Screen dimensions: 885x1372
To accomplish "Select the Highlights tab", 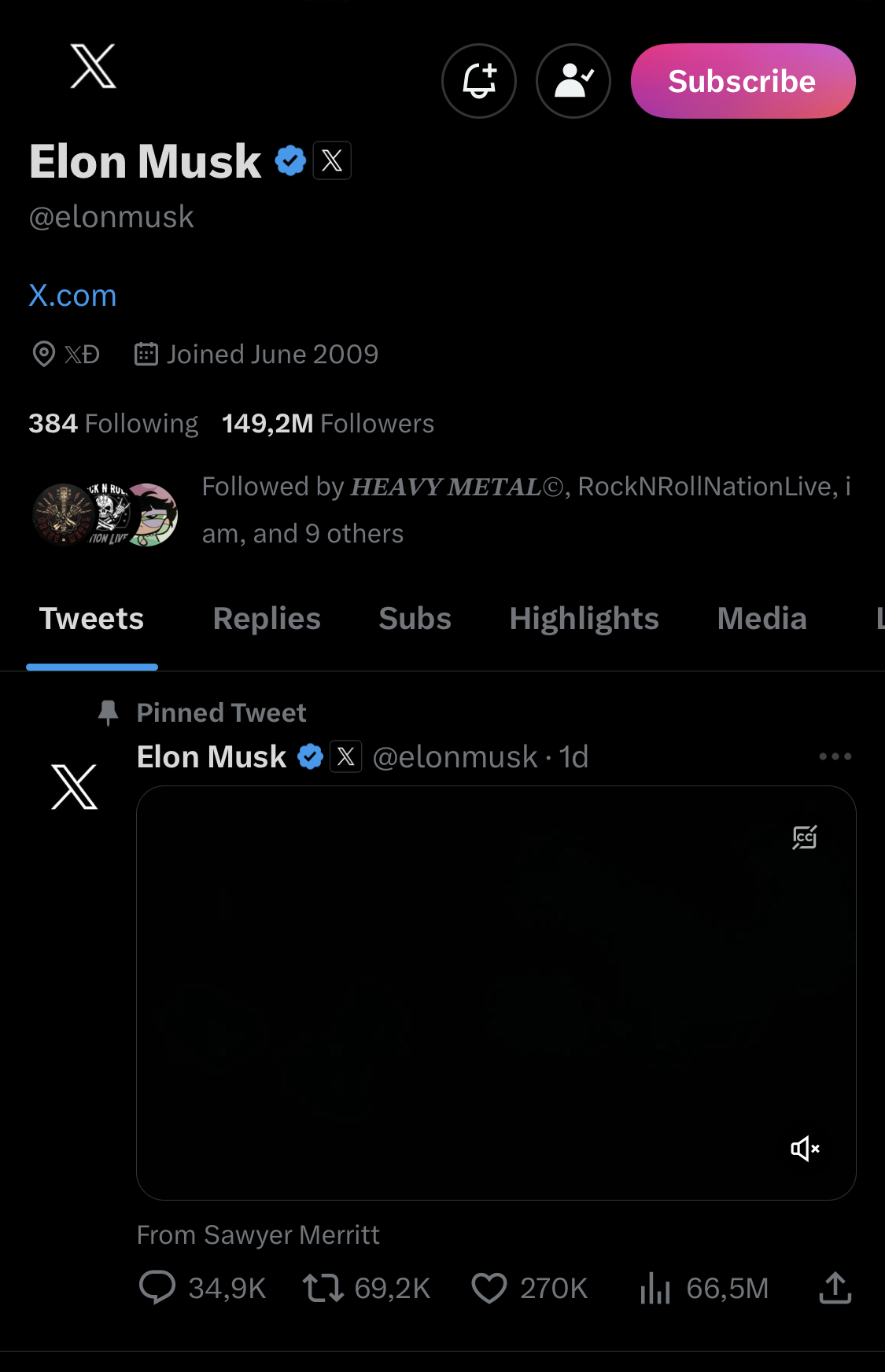I will (x=584, y=619).
